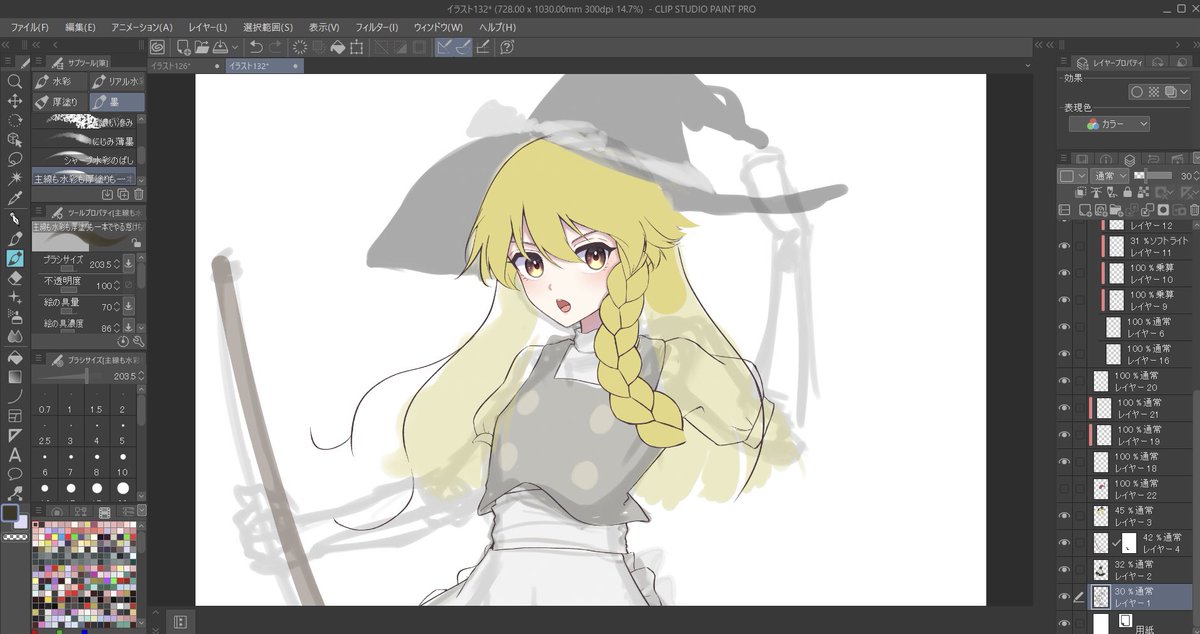Hide レイヤー 10 multiply layer
This screenshot has height=634, width=1200.
(1064, 273)
